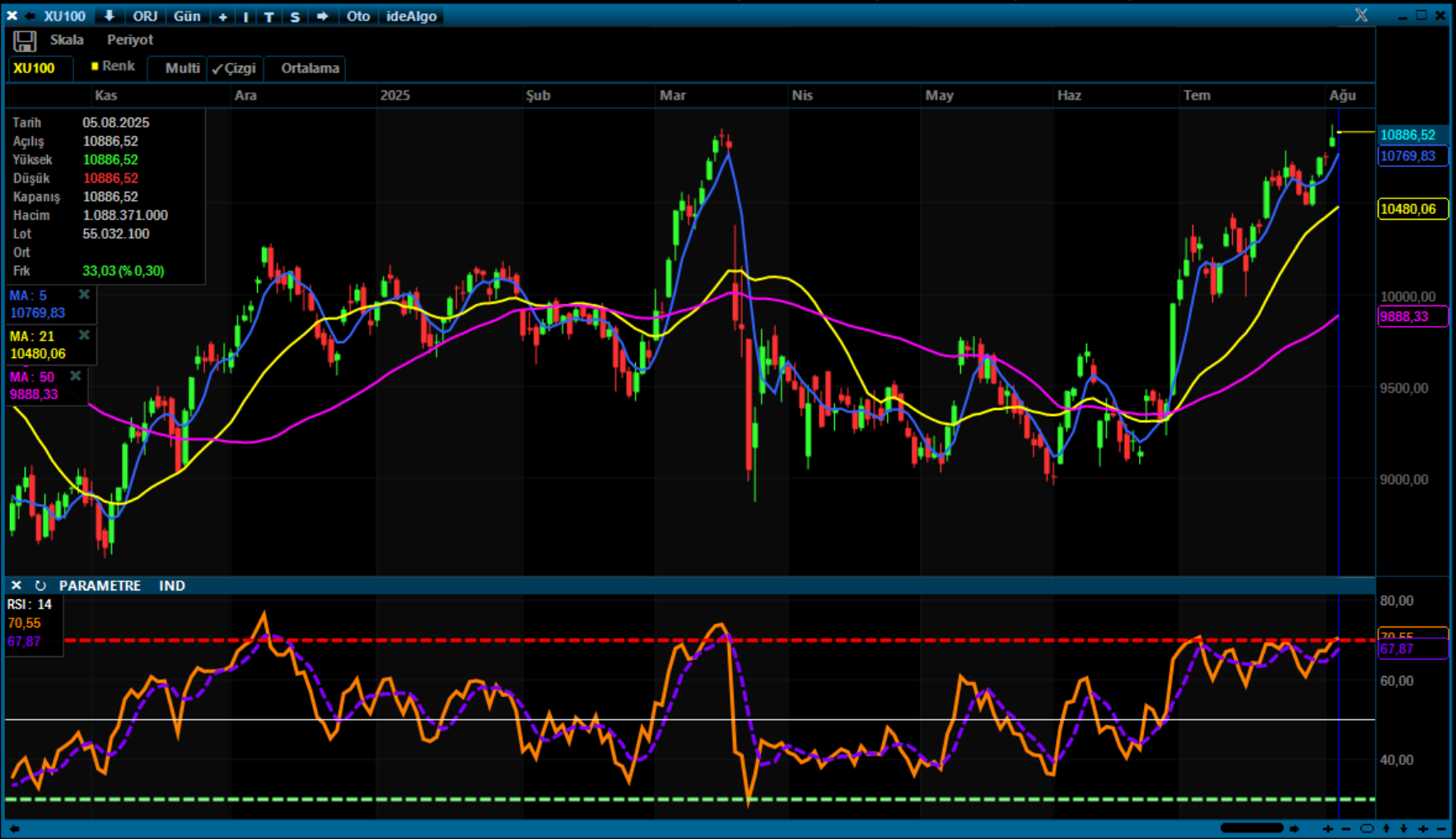Click the black horizontal scrollbar thumb
1456x839 pixels.
[x=1252, y=828]
